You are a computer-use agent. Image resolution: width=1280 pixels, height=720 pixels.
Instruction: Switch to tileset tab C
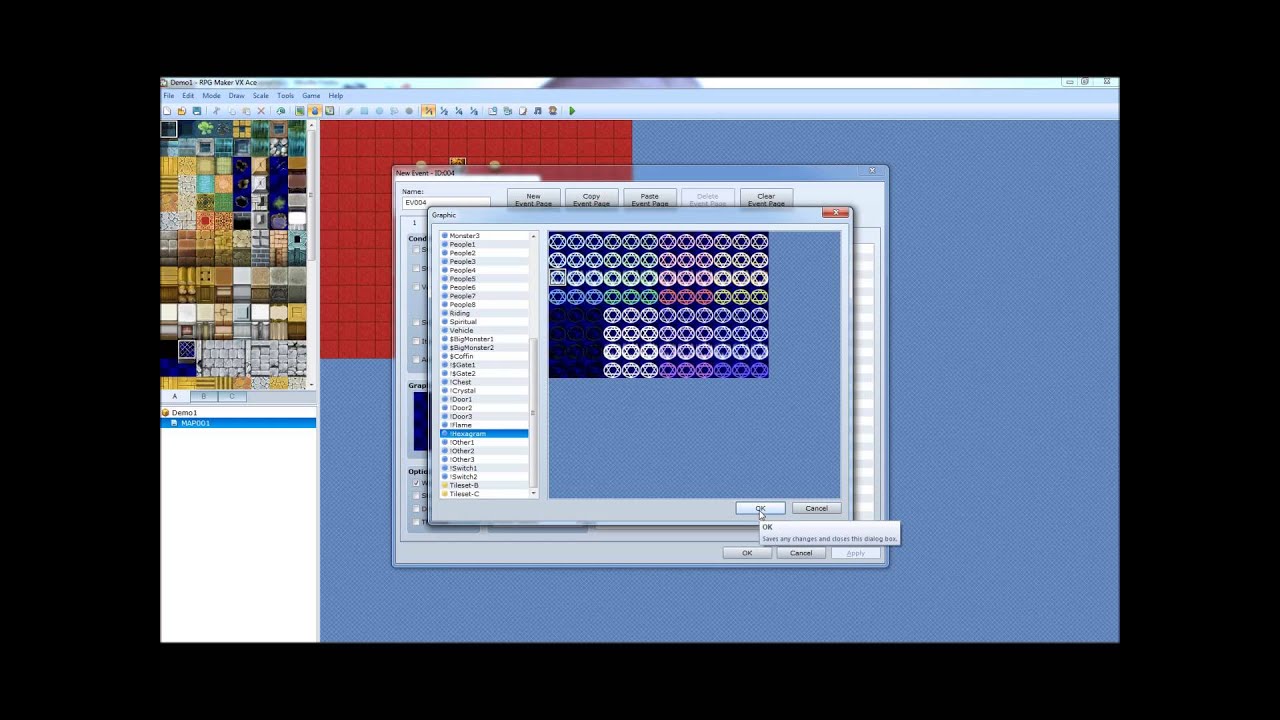232,396
